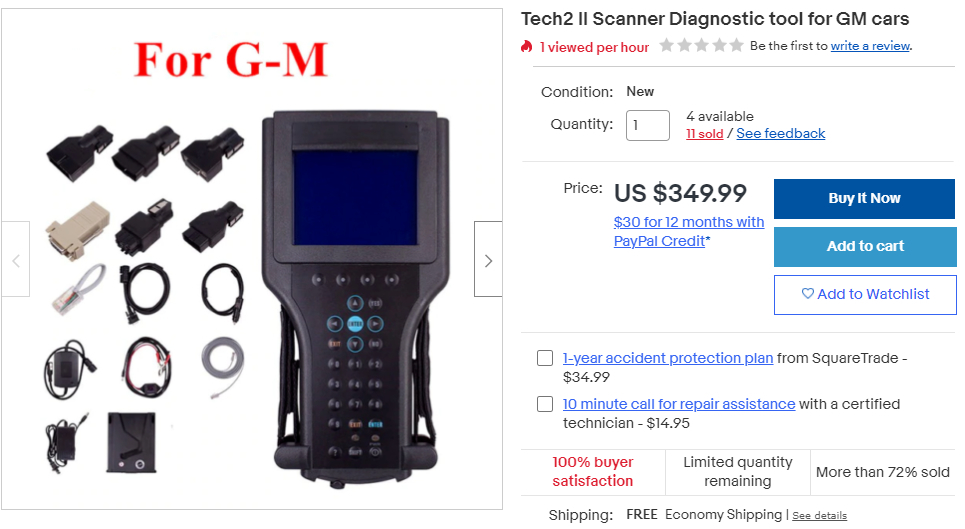The width and height of the screenshot is (965, 529).
Task: Open the See feedback link
Action: 780,133
